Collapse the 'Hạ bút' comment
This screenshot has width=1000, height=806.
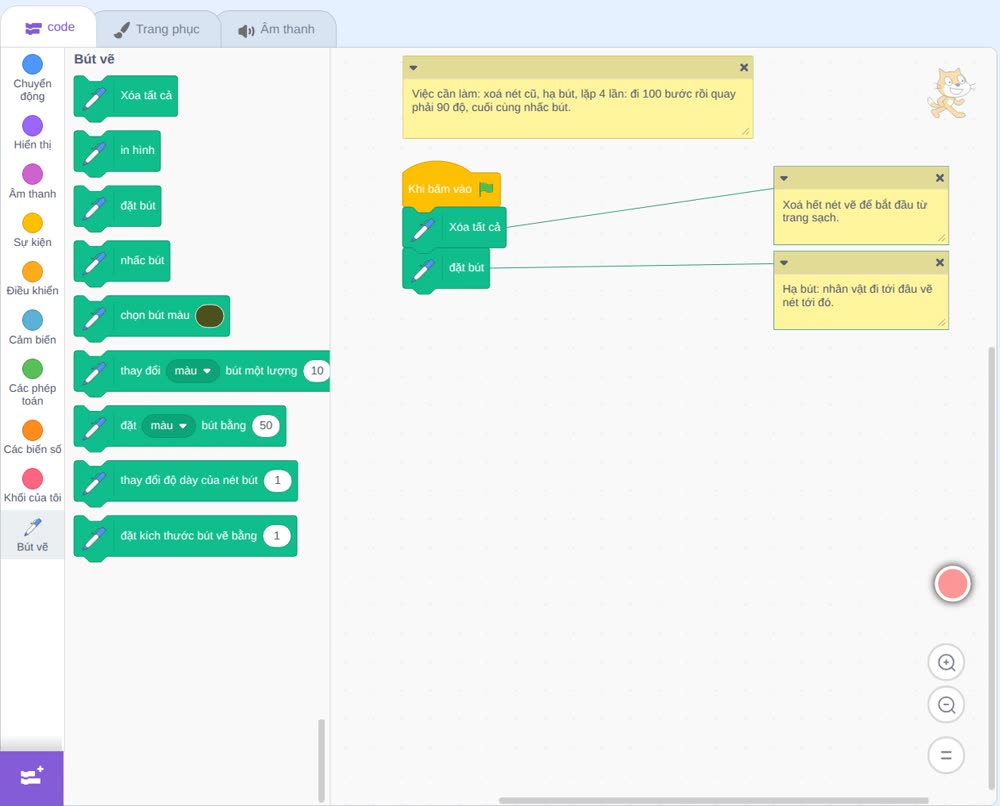784,263
